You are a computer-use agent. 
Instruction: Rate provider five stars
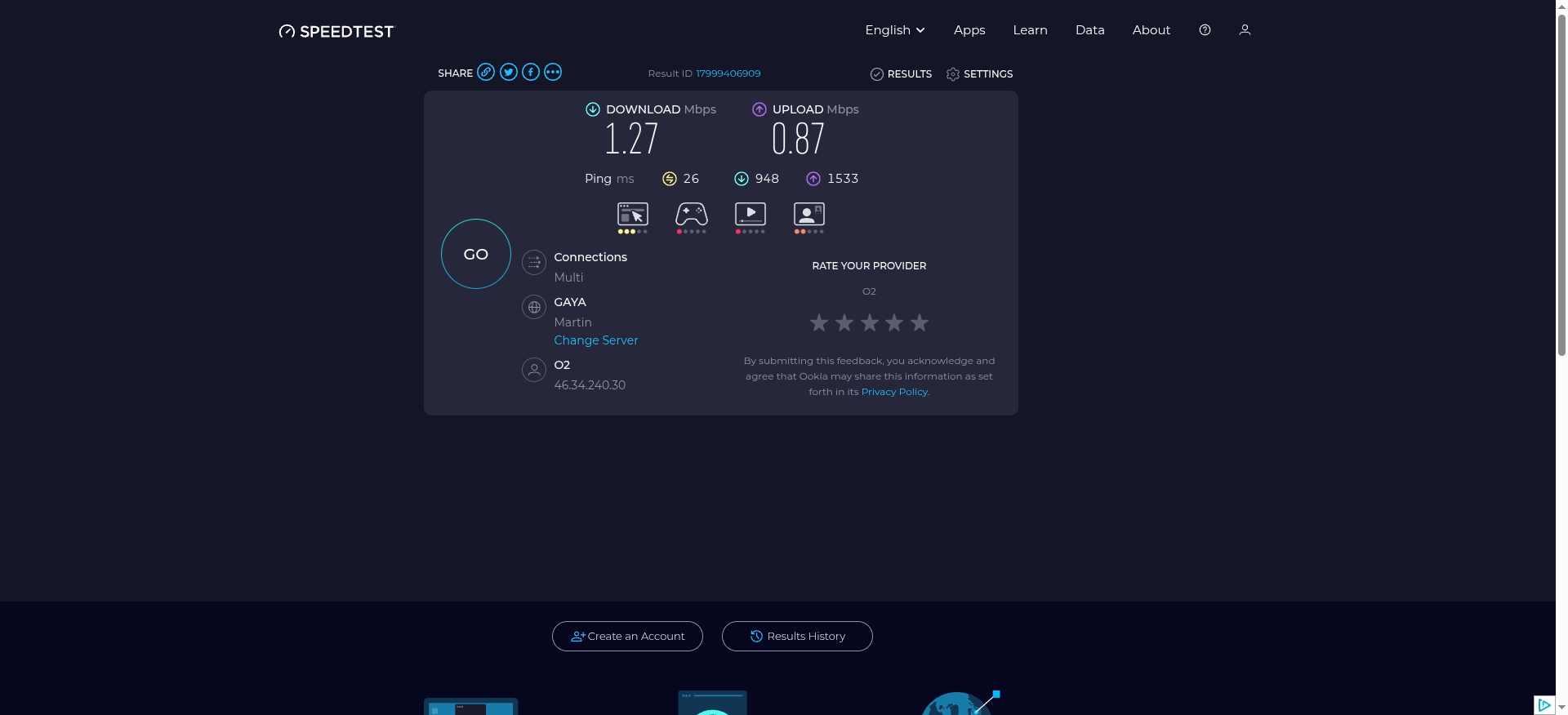pos(920,323)
